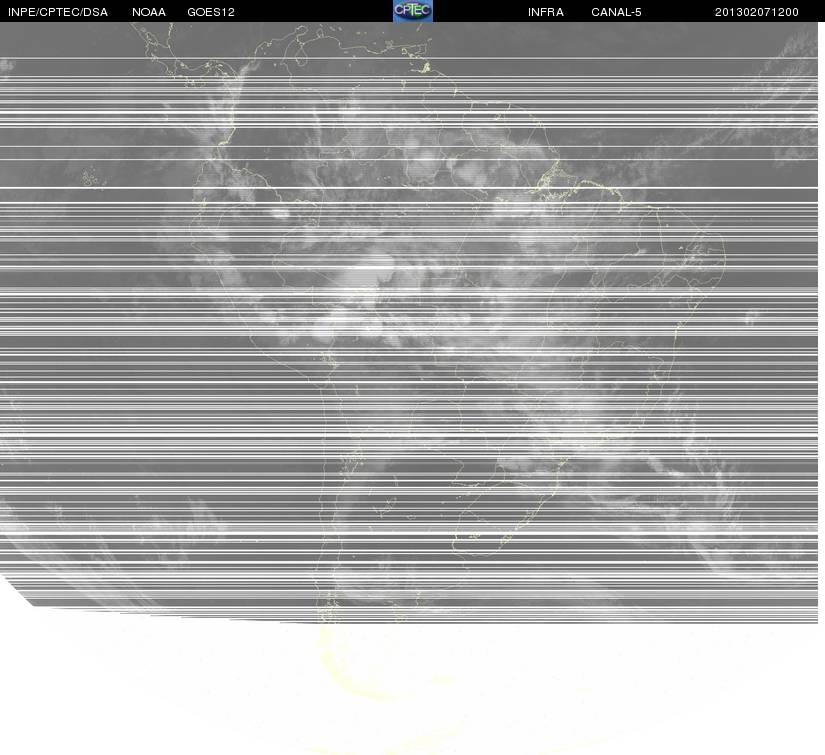The height and width of the screenshot is (755, 825).
Task: Click the GOES12 satellite label
Action: pyautogui.click(x=211, y=12)
